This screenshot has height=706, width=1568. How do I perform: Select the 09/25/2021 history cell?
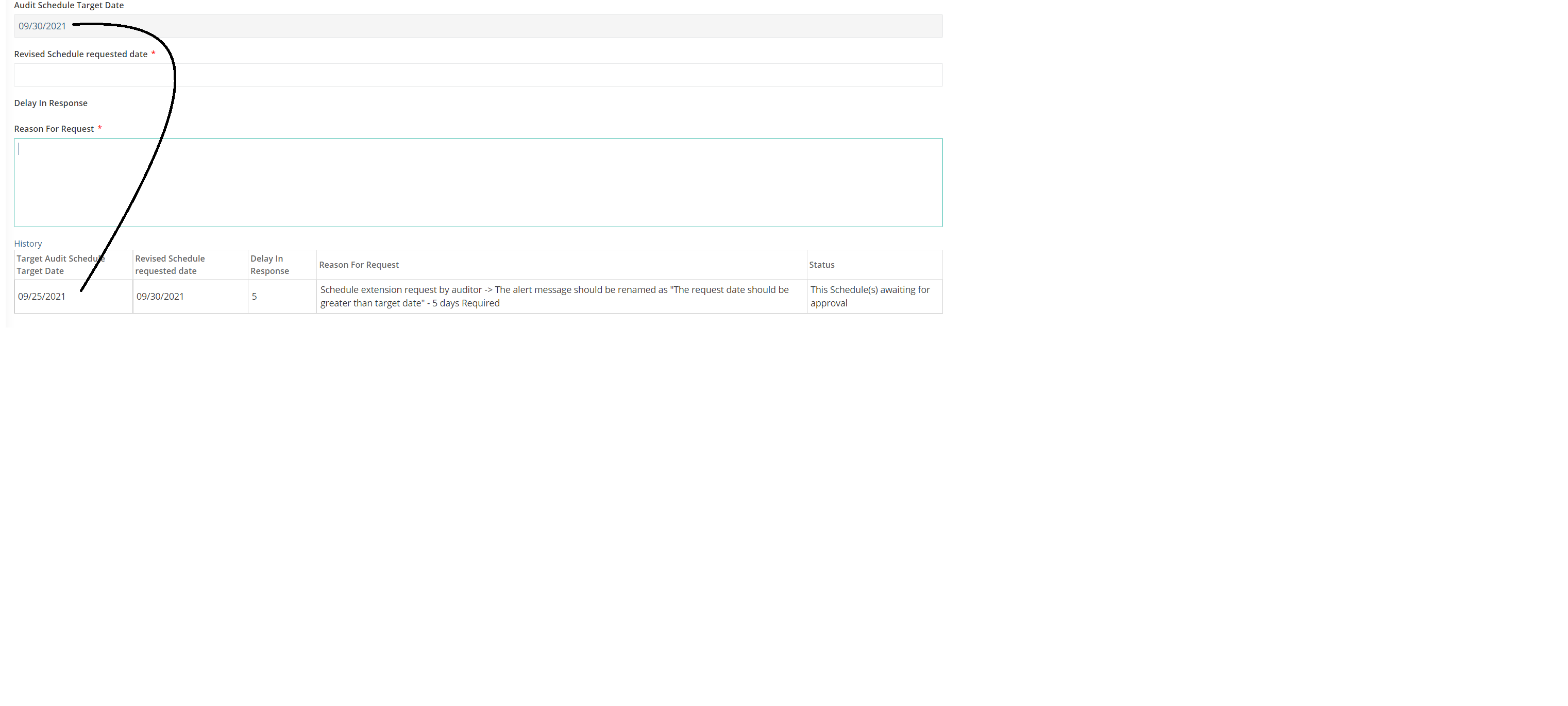[x=73, y=296]
